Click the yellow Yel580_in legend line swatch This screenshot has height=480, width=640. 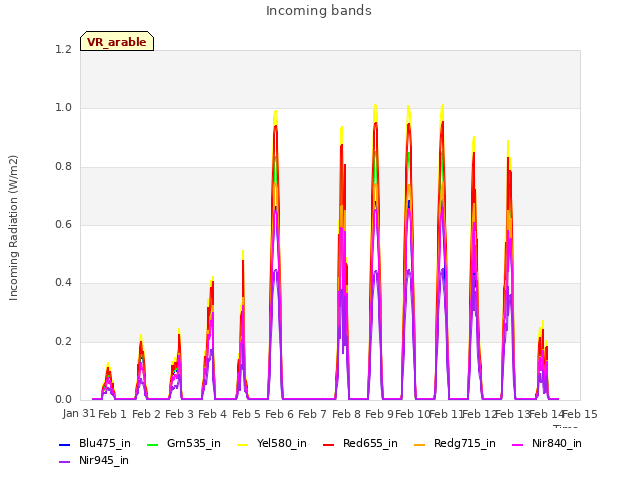click(242, 444)
